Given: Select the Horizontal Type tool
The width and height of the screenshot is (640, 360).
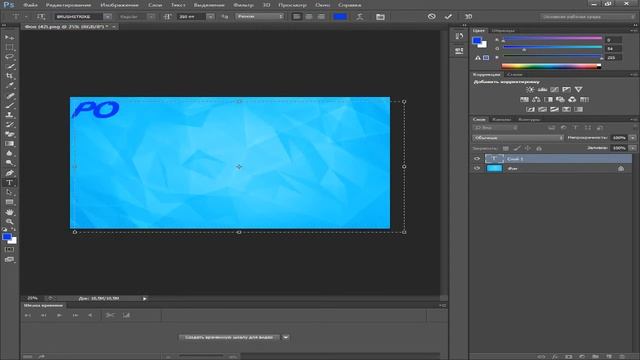Looking at the screenshot, I should click(9, 182).
